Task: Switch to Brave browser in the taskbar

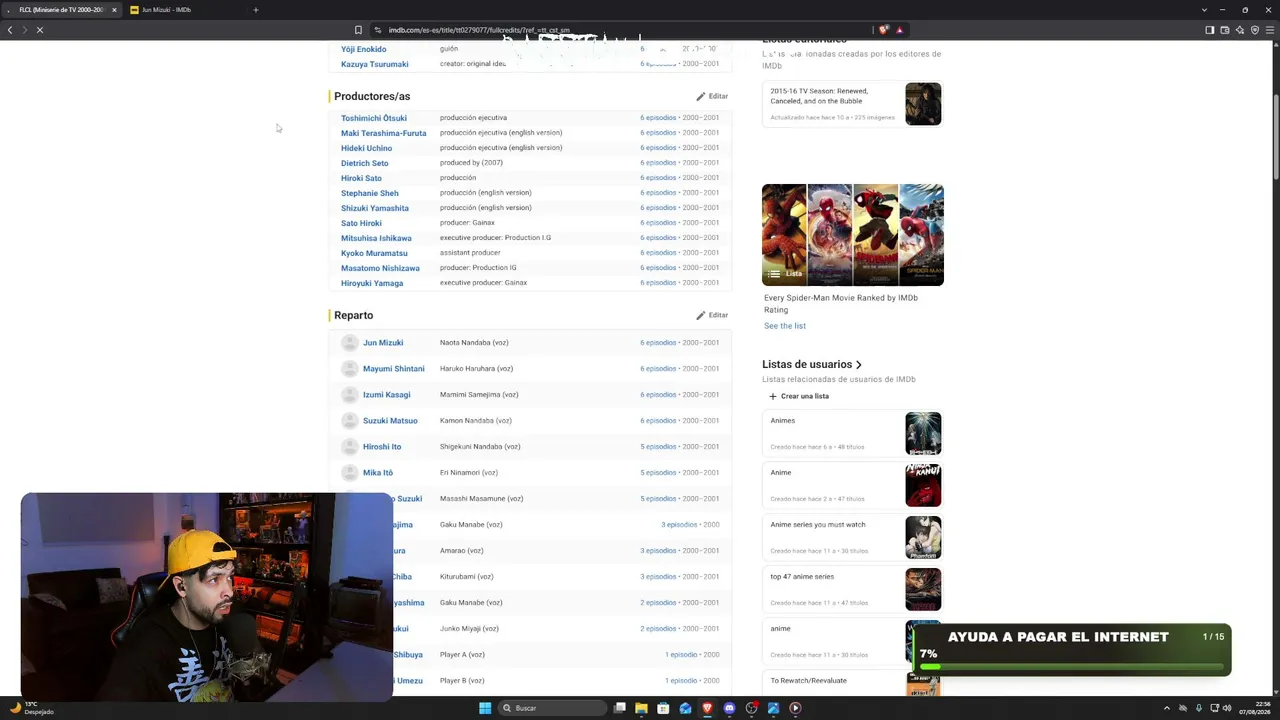Action: click(707, 708)
